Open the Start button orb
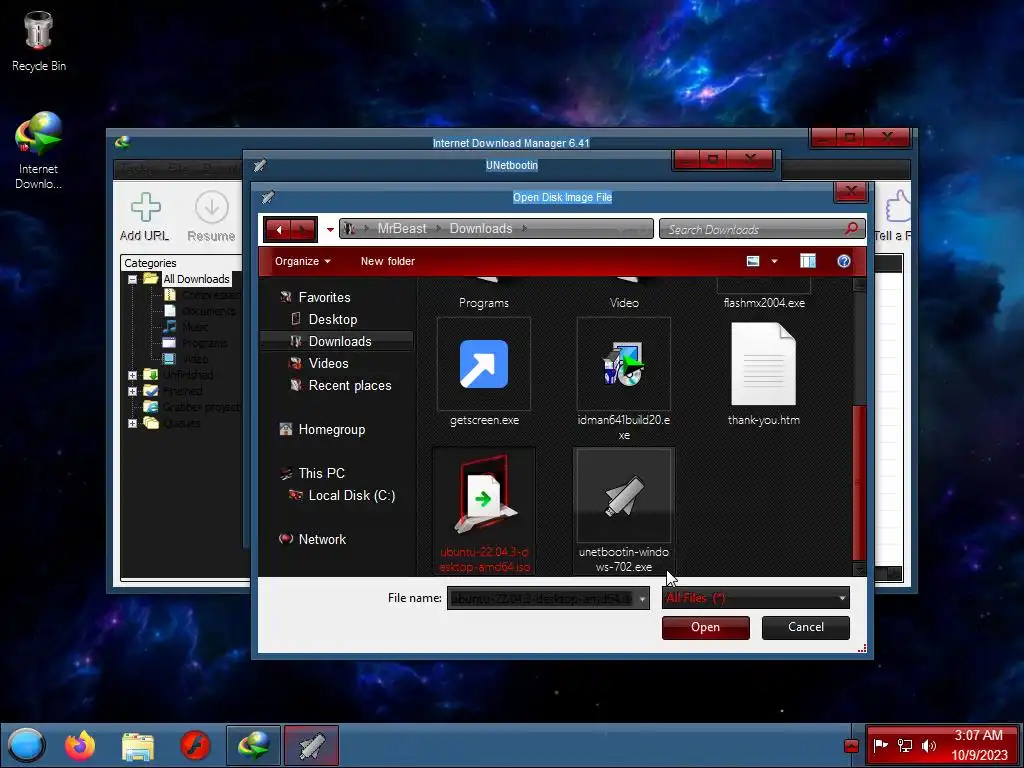Viewport: 1024px width, 768px height. click(26, 745)
